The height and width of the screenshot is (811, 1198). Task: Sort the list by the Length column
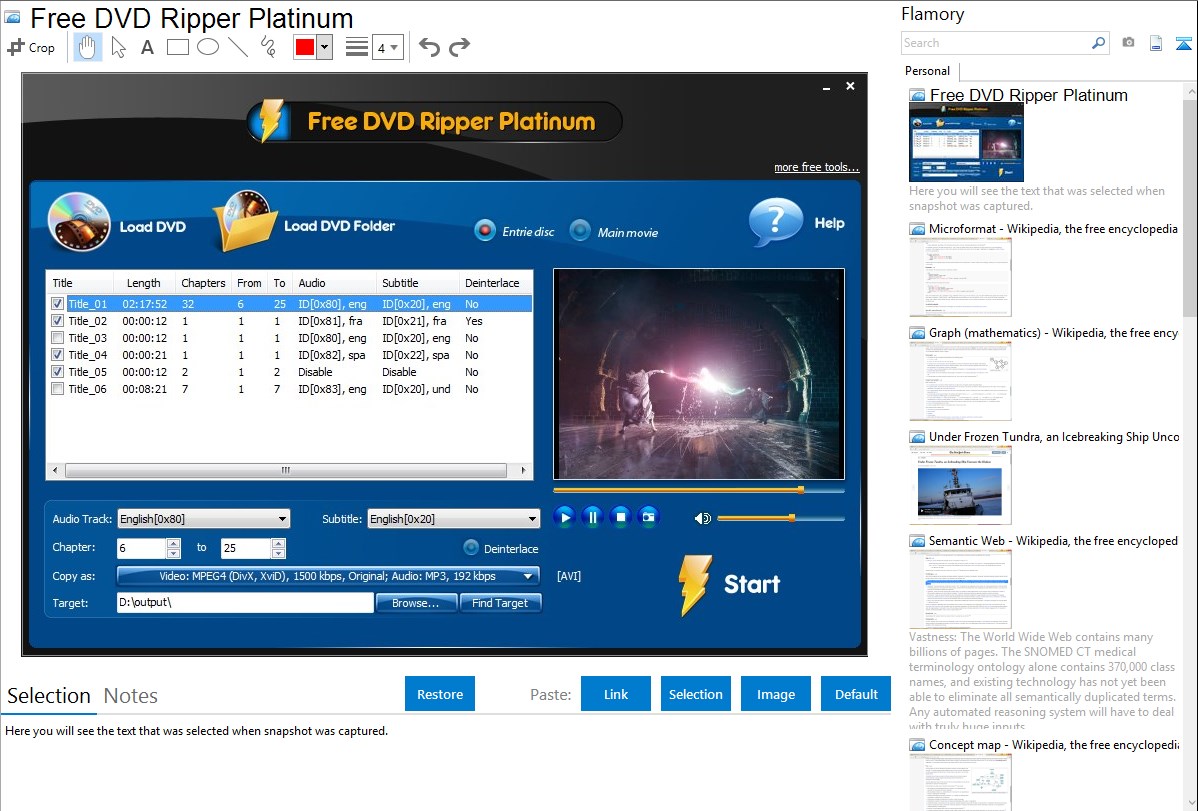click(x=144, y=283)
